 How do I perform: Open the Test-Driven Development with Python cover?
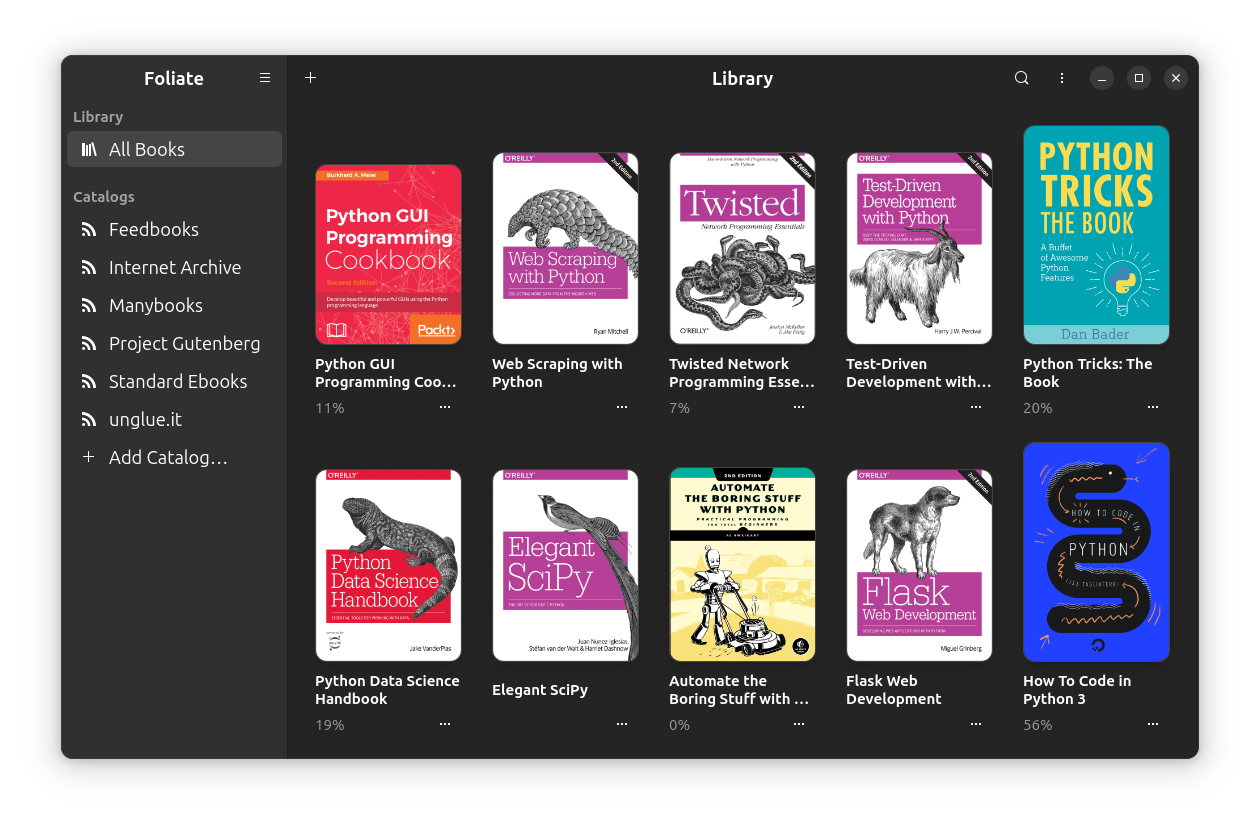(919, 248)
